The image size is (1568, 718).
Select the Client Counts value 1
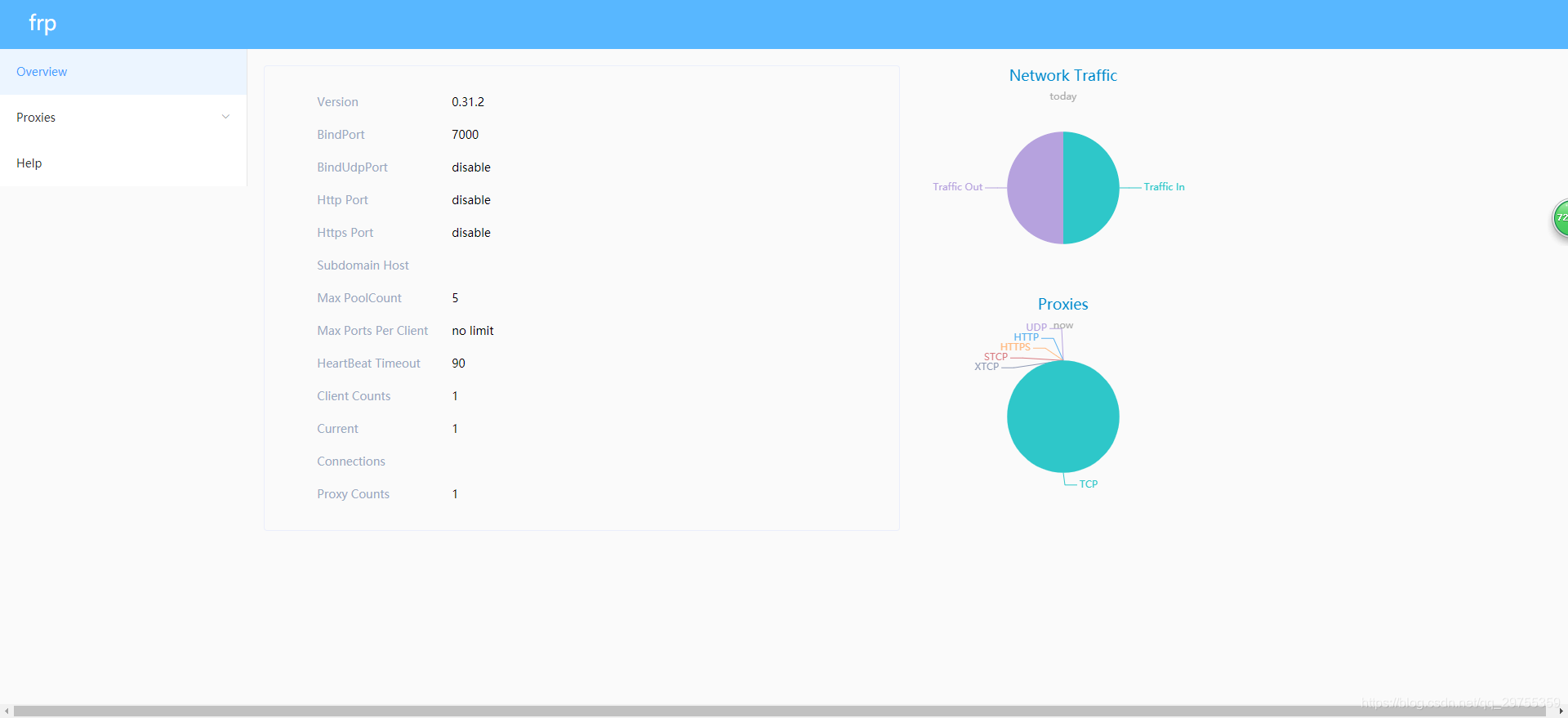point(455,396)
